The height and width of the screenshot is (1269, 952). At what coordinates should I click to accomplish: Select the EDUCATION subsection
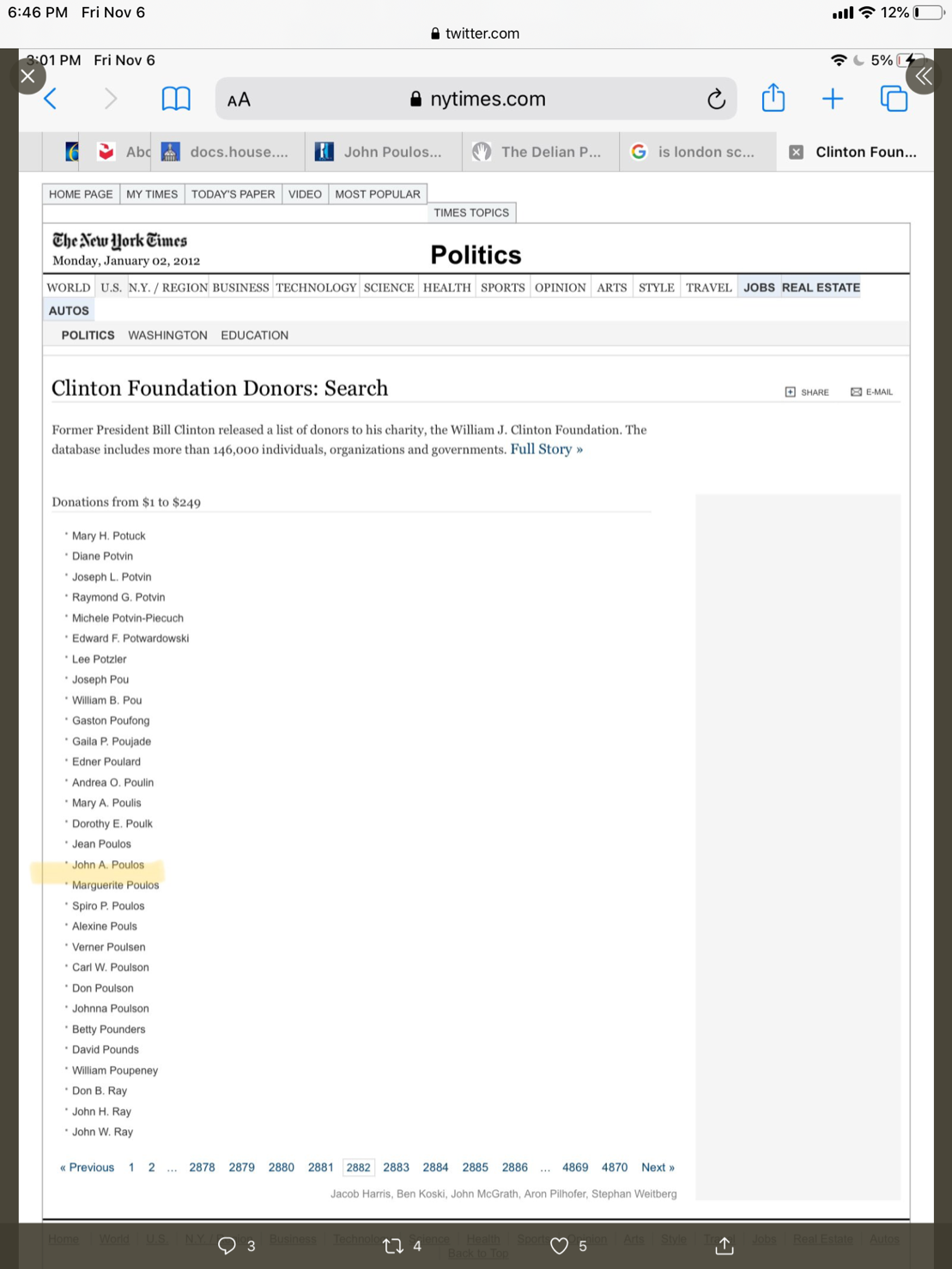click(x=254, y=336)
